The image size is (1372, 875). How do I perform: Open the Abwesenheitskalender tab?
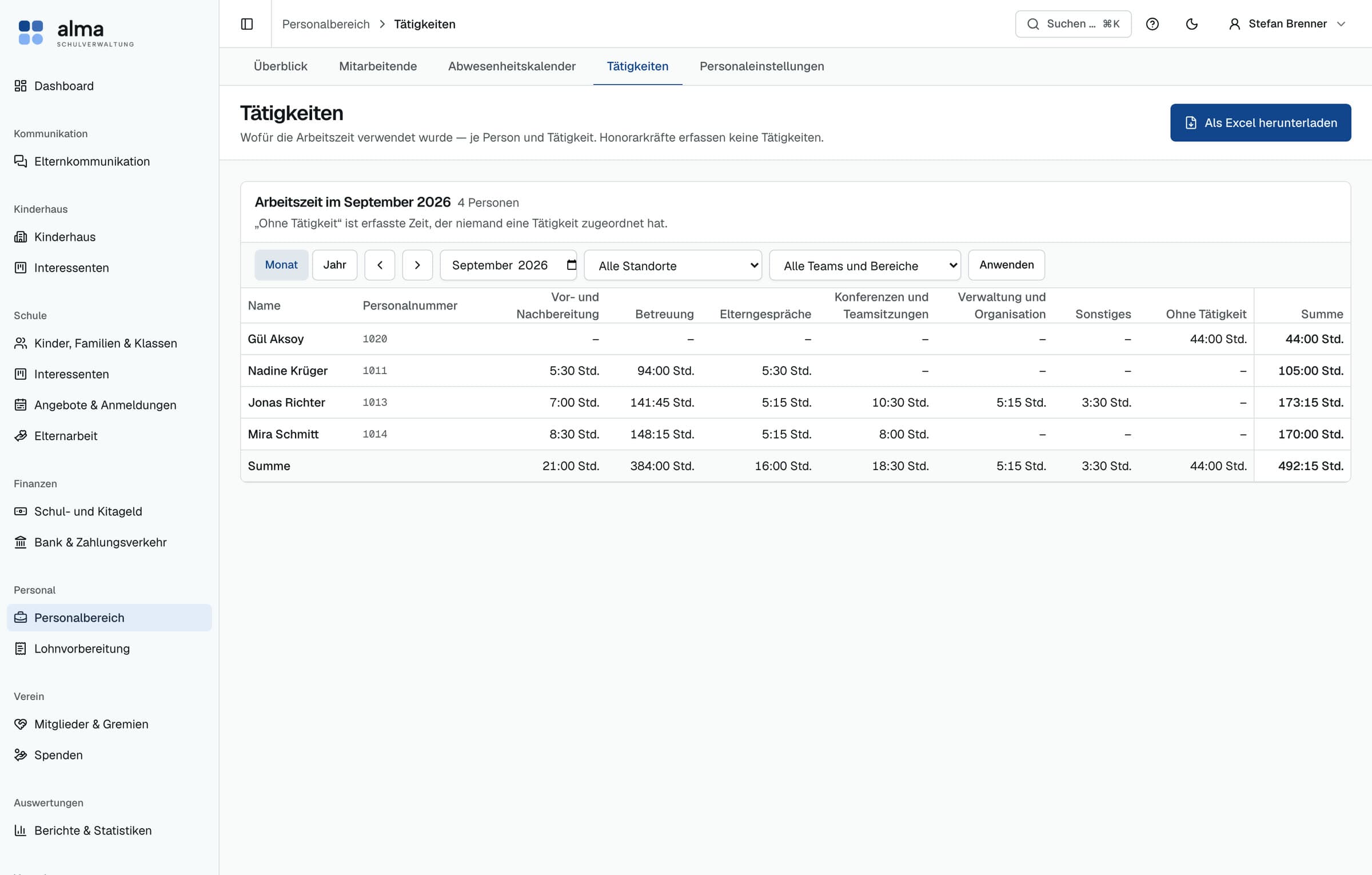(512, 66)
